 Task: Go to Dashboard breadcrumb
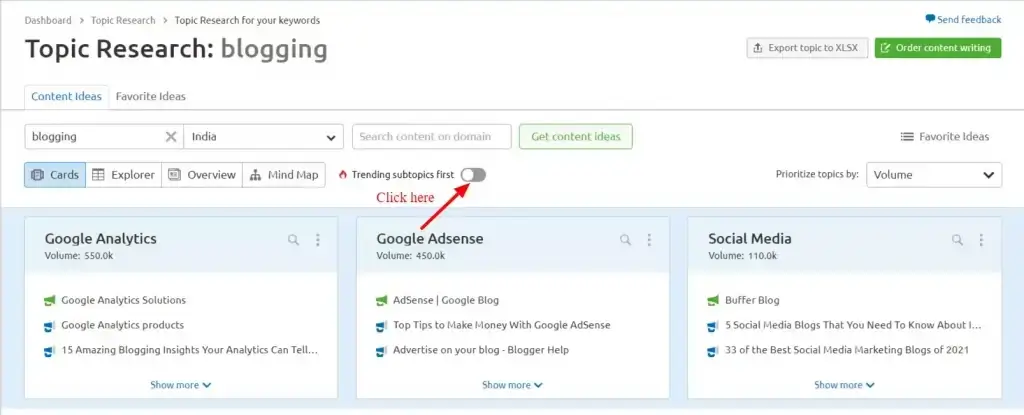tap(48, 20)
